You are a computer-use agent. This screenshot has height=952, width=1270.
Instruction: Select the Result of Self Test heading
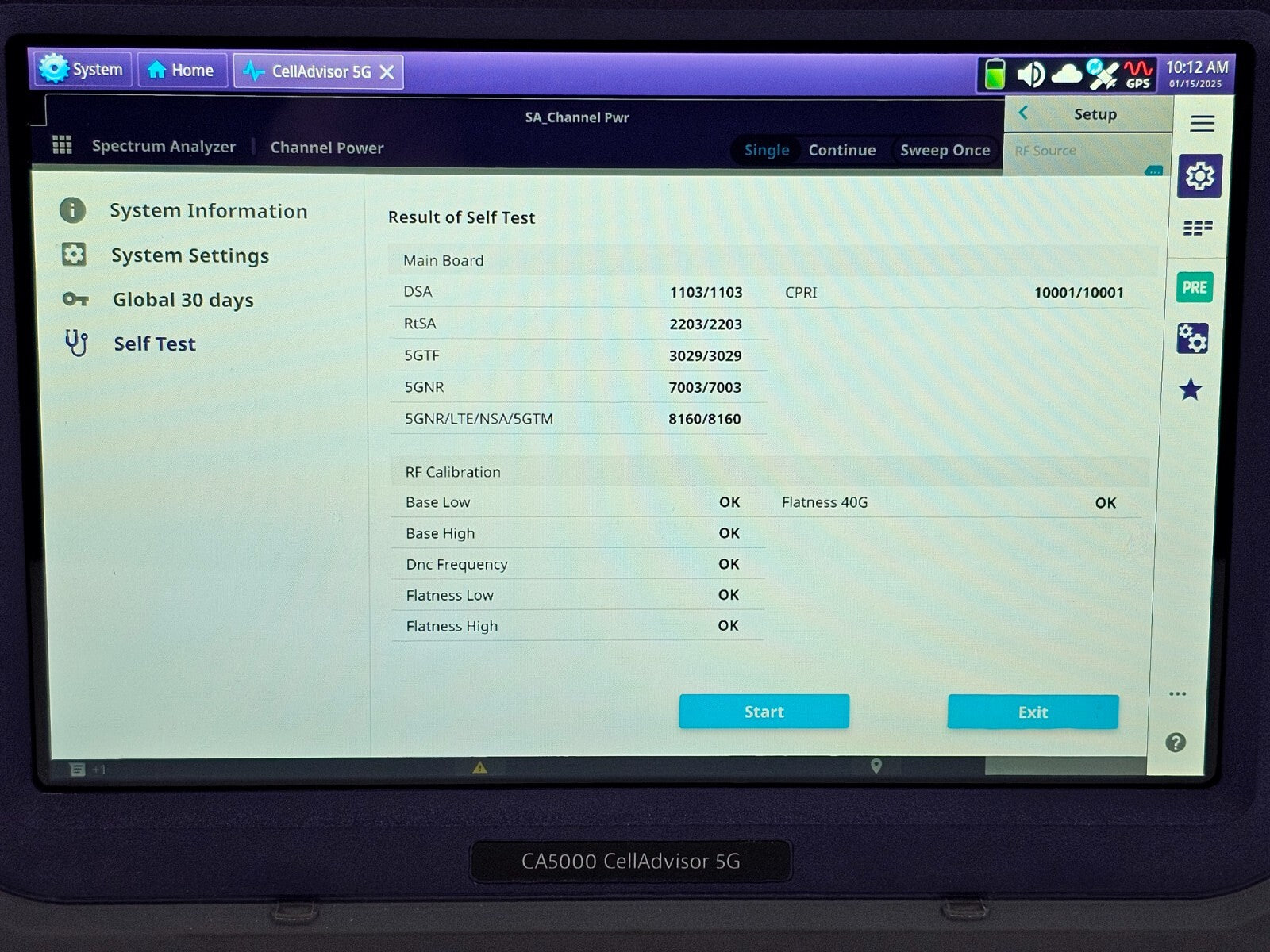[461, 217]
